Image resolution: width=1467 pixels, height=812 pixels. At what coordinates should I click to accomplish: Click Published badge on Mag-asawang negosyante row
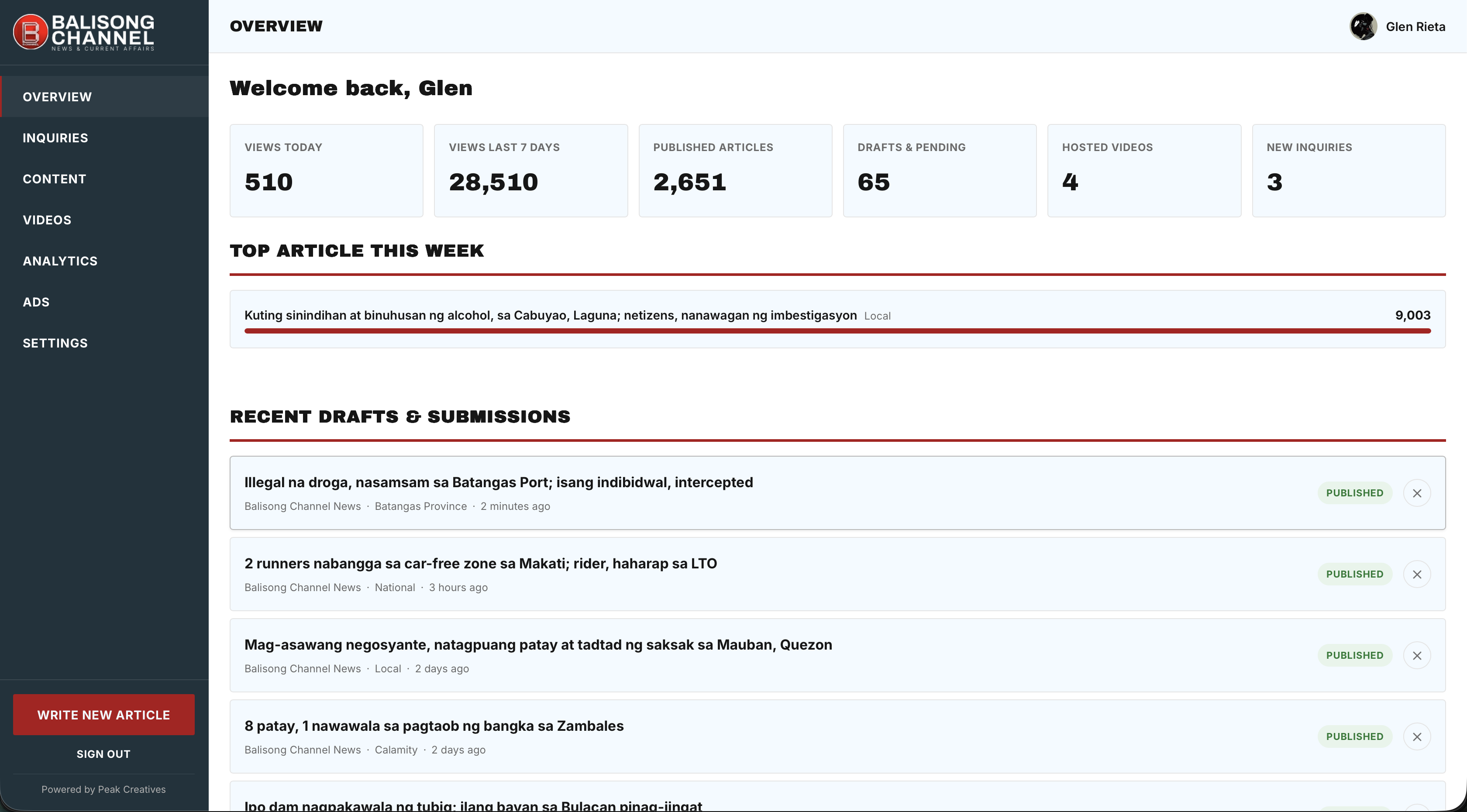click(1354, 655)
